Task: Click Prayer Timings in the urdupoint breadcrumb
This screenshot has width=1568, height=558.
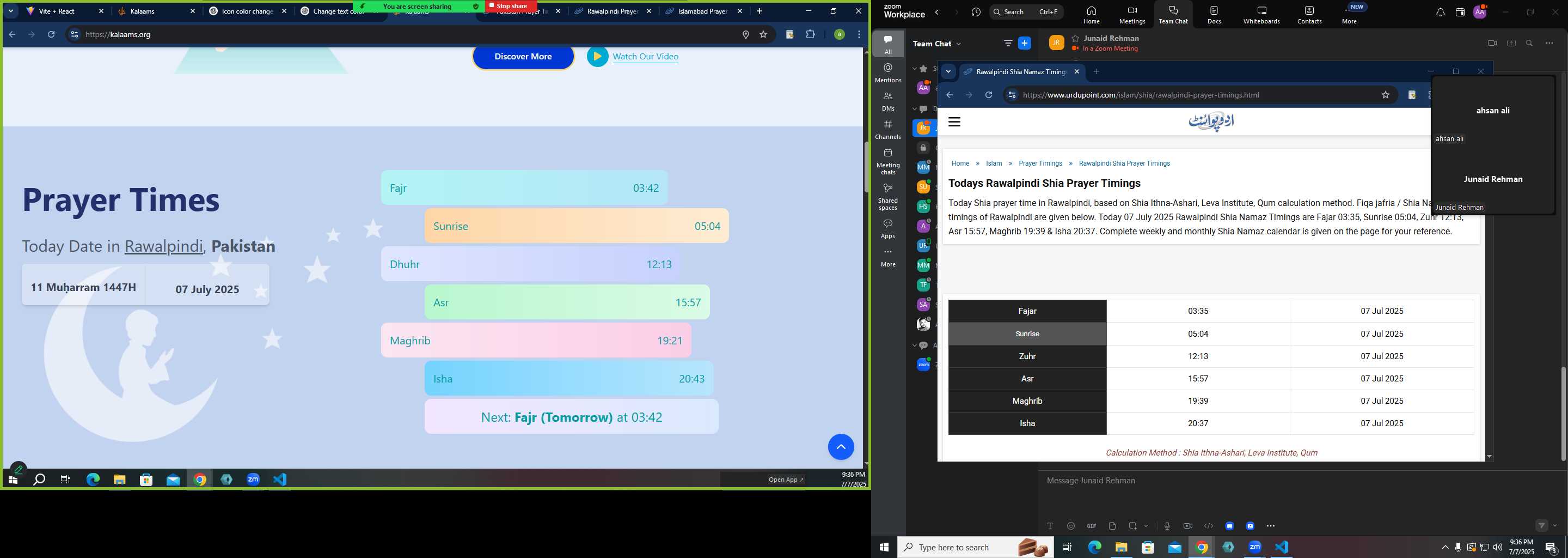Action: click(x=1040, y=163)
